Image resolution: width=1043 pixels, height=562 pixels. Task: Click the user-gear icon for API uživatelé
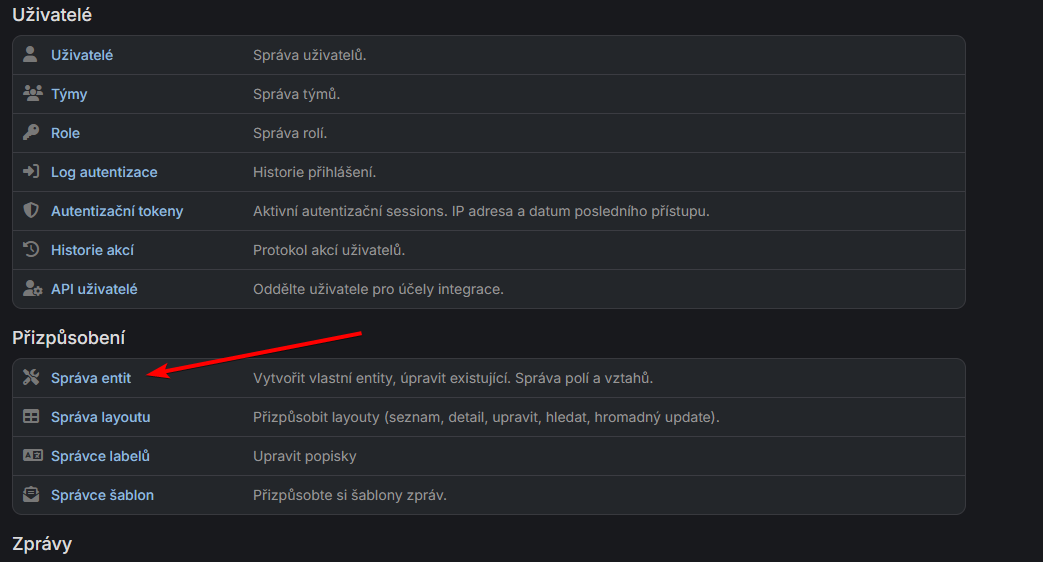coord(31,289)
